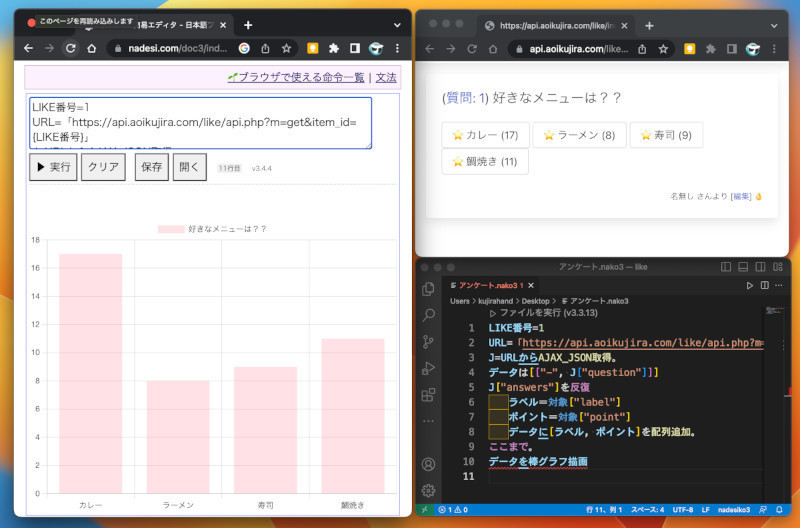Click the 開く button
This screenshot has width=800, height=528.
click(x=189, y=167)
